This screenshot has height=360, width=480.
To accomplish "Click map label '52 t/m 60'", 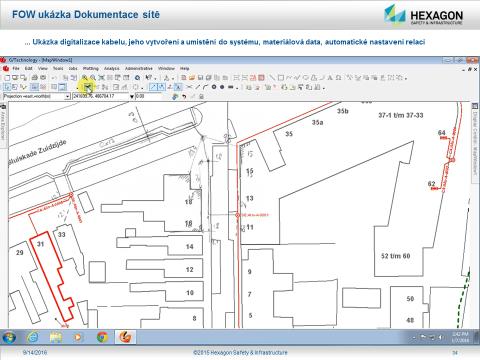I will [396, 256].
